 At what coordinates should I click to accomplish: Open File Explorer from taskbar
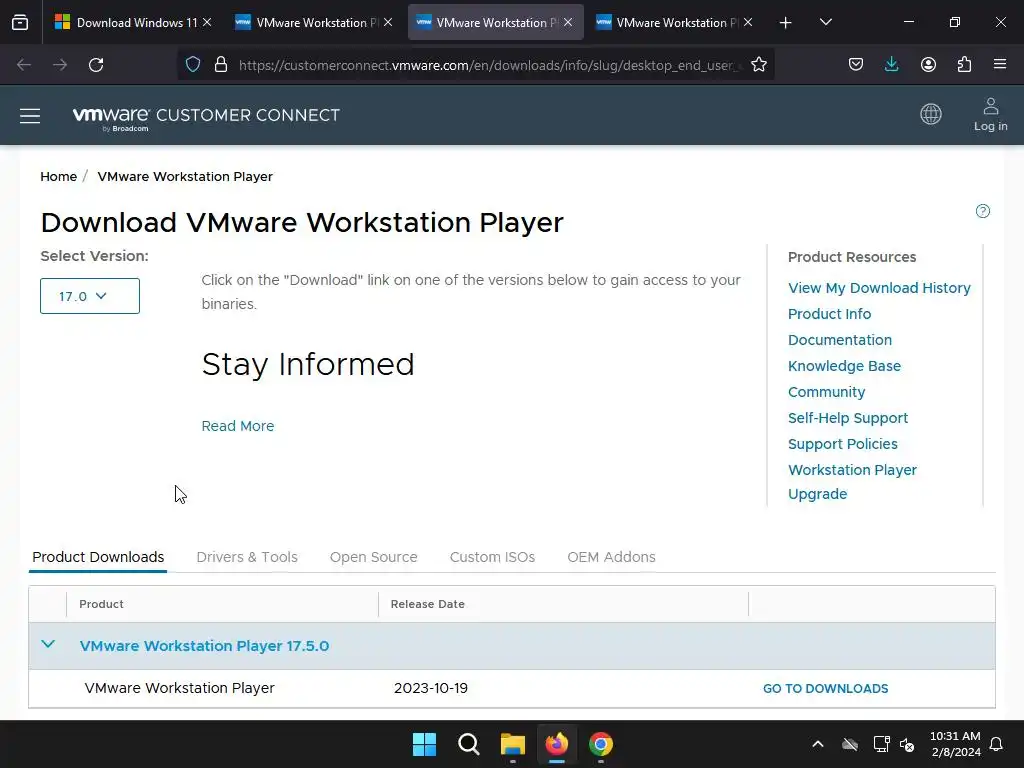click(x=513, y=744)
